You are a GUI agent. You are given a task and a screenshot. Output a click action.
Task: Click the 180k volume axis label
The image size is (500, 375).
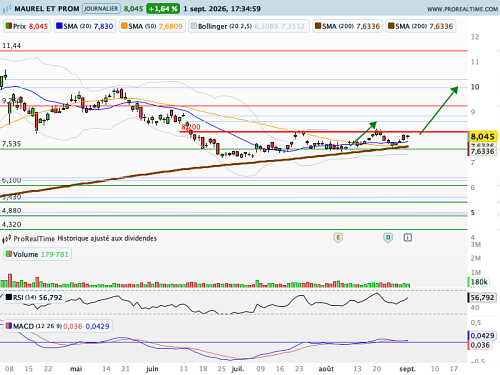(x=479, y=282)
